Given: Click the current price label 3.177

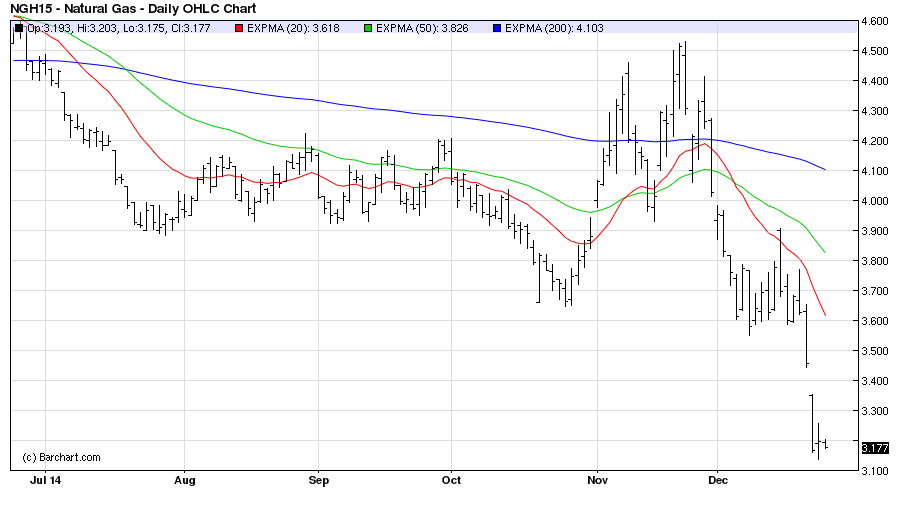Looking at the screenshot, I should click(875, 448).
